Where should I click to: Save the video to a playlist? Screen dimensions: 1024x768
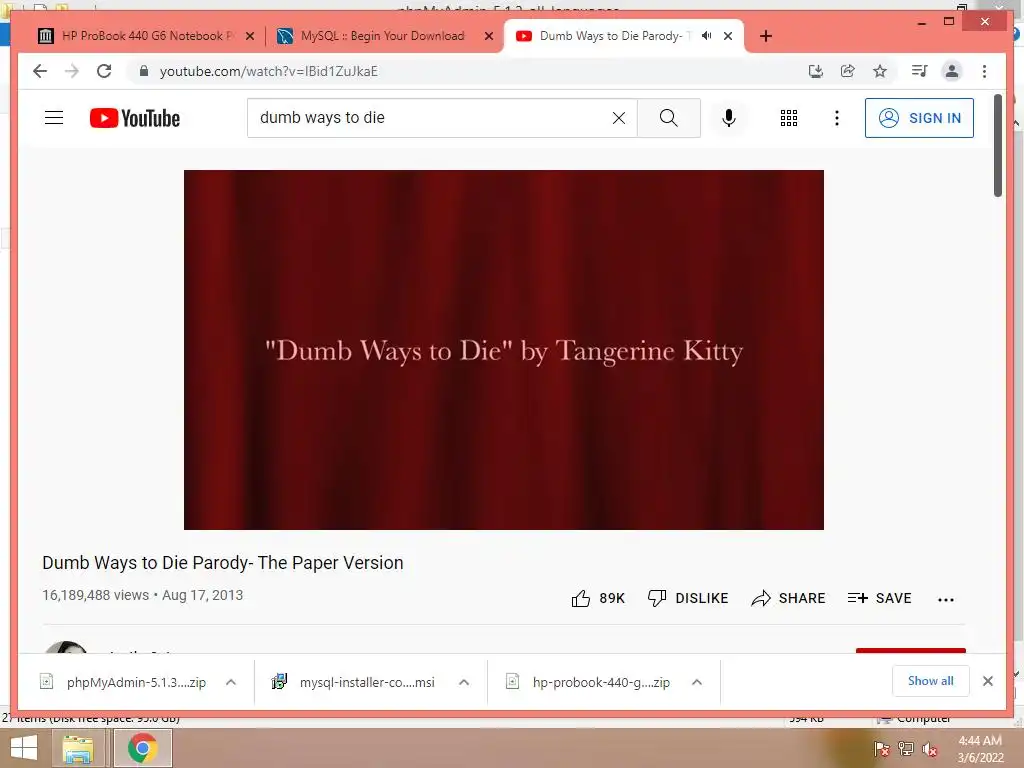pyautogui.click(x=879, y=598)
